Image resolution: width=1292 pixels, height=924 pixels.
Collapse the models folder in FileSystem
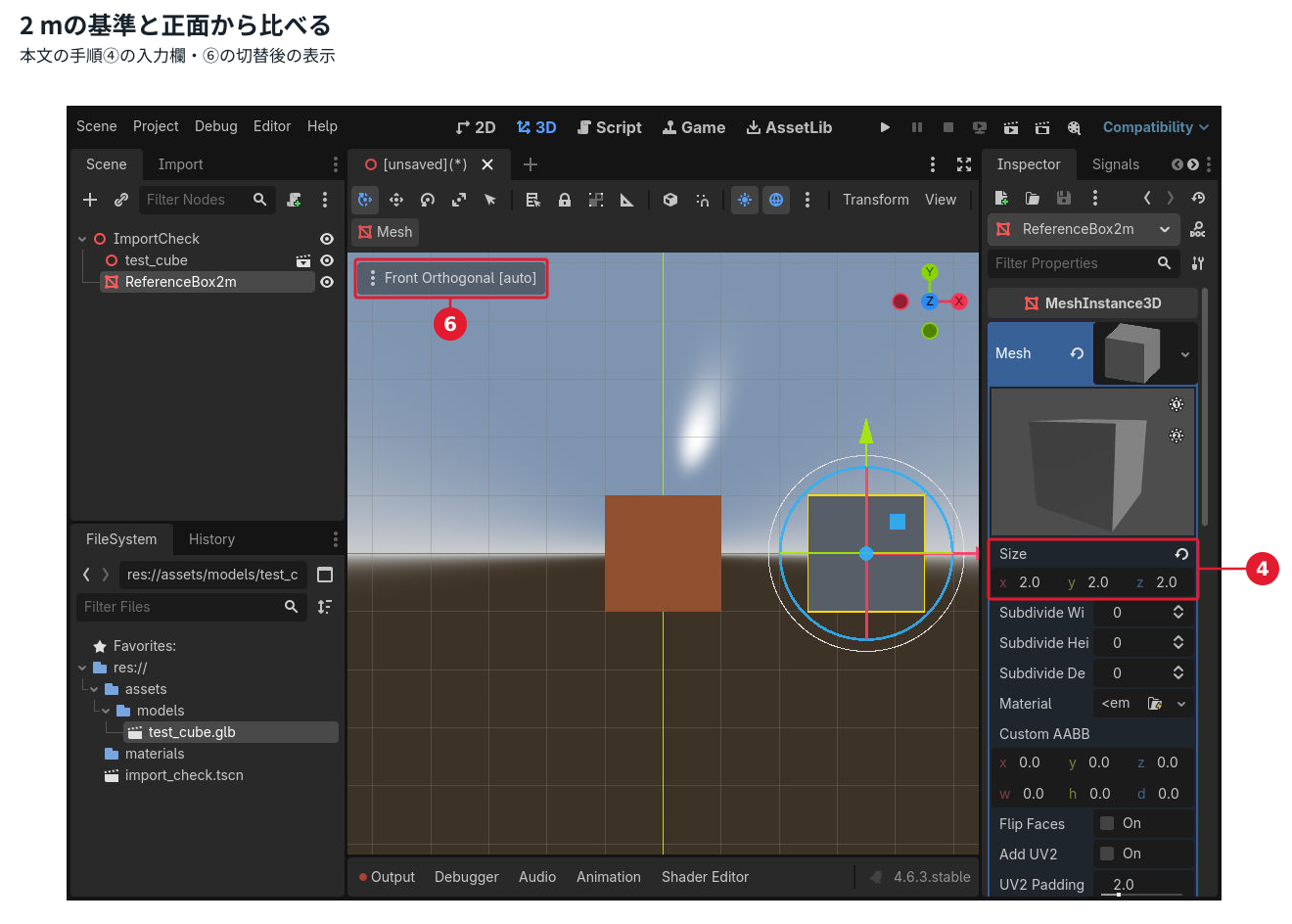pos(106,711)
